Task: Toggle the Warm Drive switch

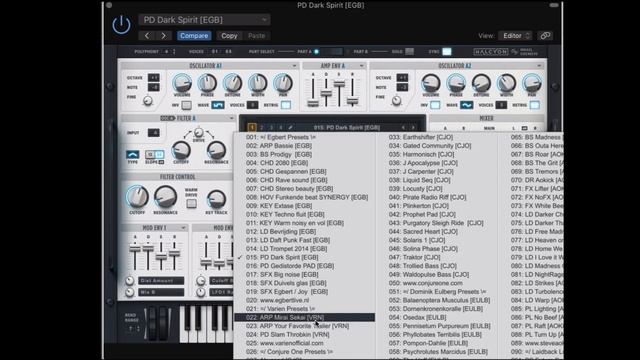Action: [x=191, y=203]
